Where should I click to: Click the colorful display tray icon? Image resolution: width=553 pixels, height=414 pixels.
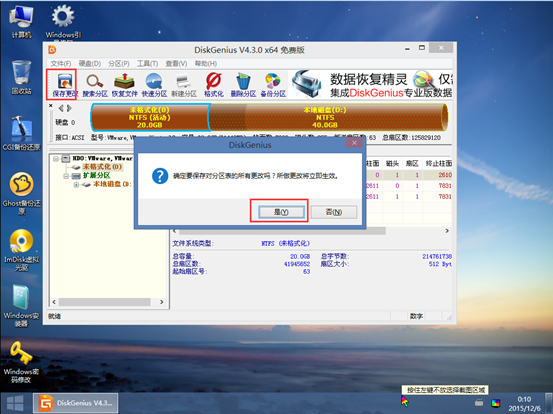(496, 403)
